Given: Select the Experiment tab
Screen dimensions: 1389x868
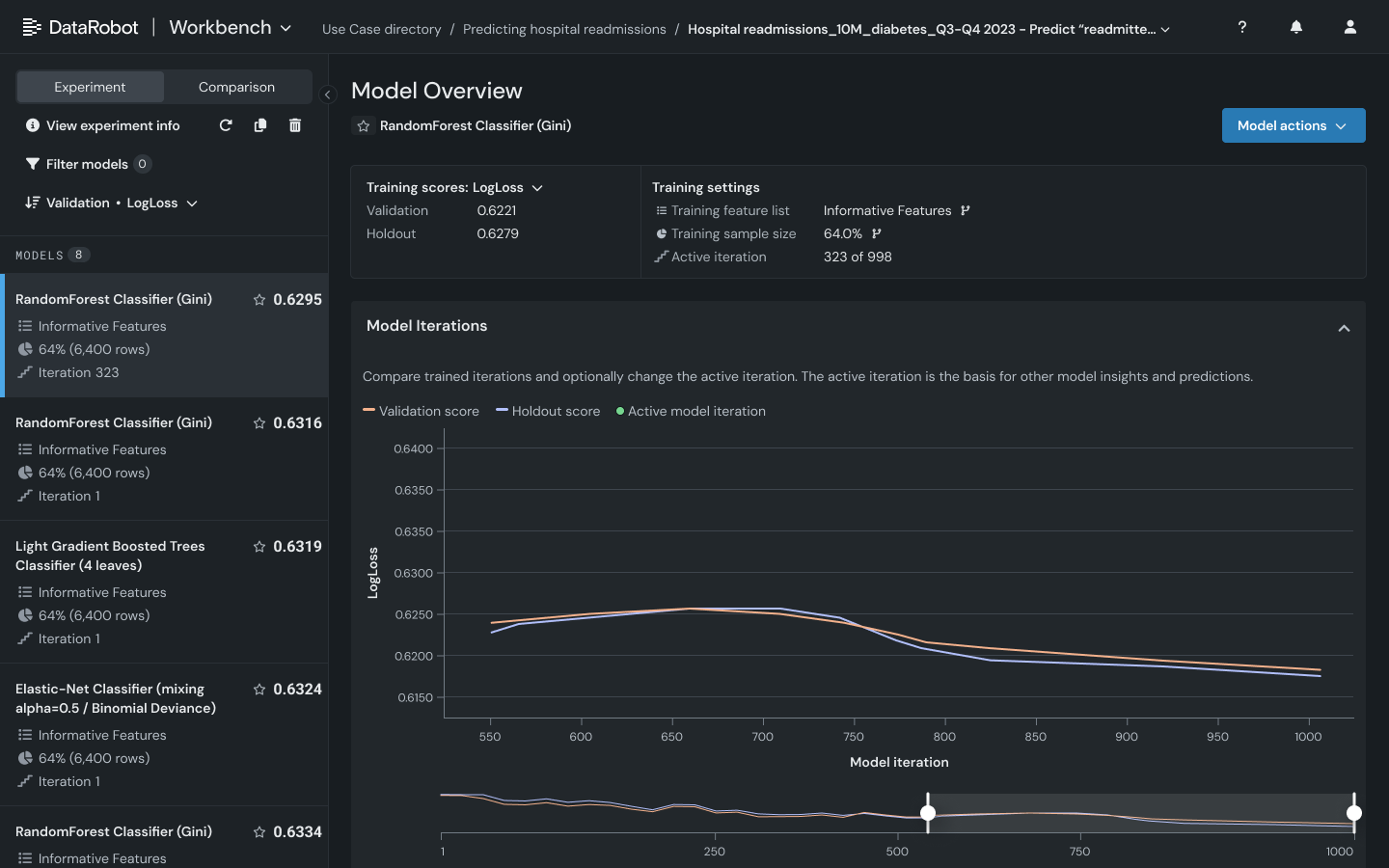Looking at the screenshot, I should click(x=90, y=87).
